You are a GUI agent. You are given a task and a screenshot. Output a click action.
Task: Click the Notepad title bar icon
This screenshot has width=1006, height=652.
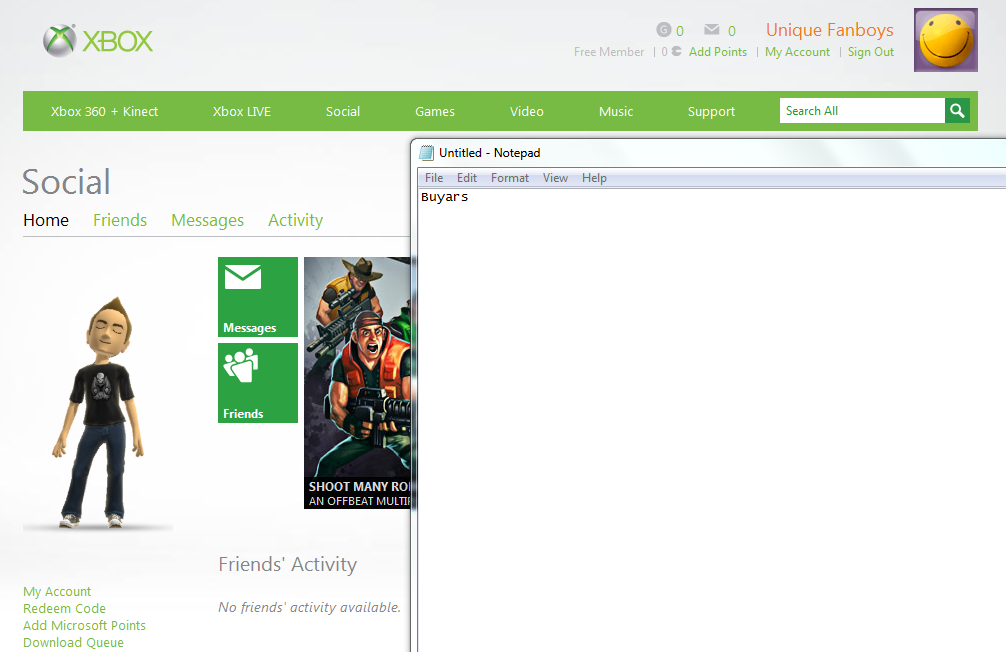tap(426, 153)
